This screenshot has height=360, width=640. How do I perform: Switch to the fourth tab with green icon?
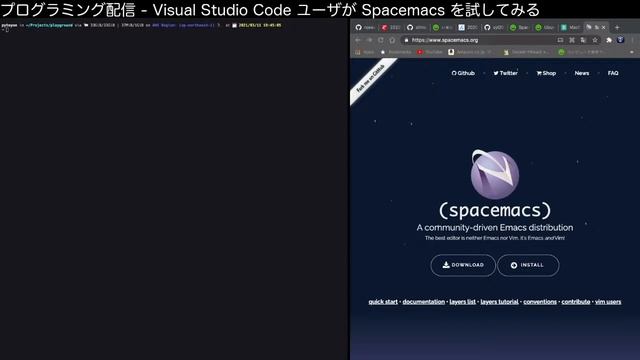pos(442,27)
